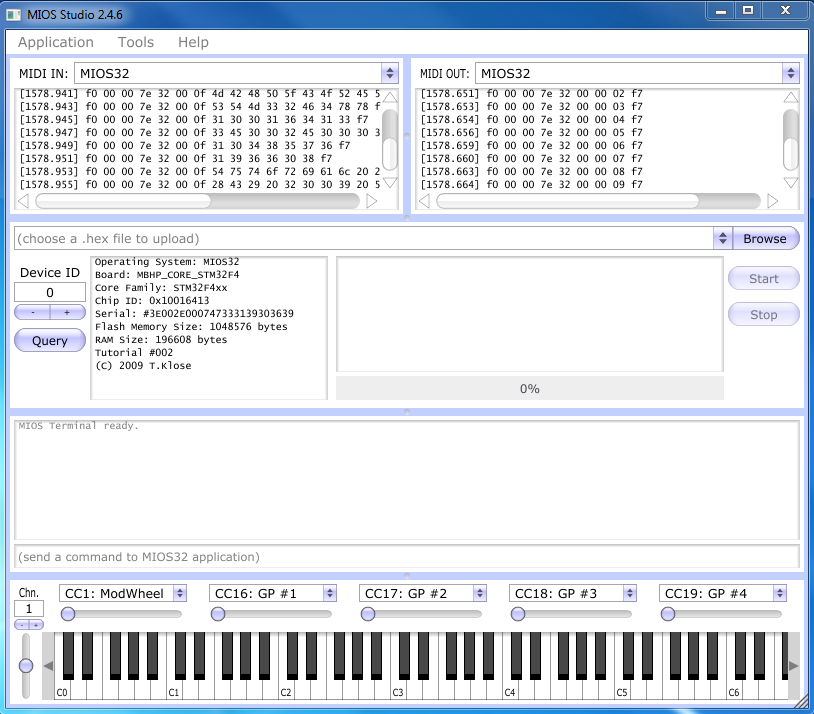Click the CC16: GP #1 slider handle
Image resolution: width=814 pixels, height=714 pixels.
pyautogui.click(x=217, y=614)
